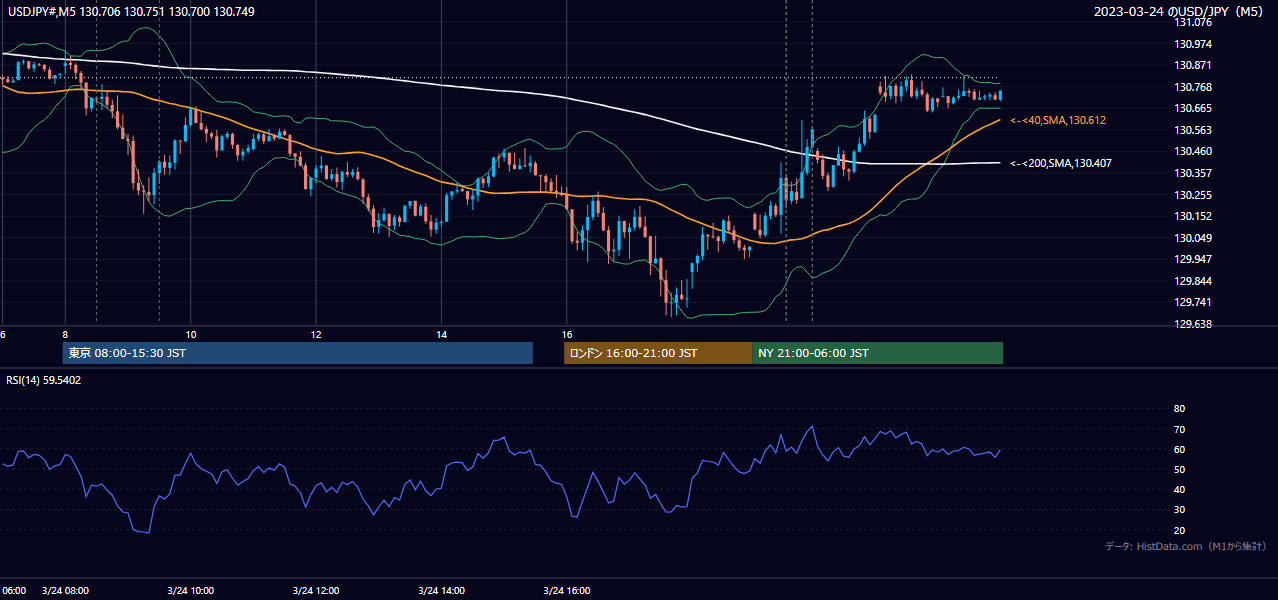Click the 3/24 12:00 bottom time label
1278x600 pixels.
[316, 590]
